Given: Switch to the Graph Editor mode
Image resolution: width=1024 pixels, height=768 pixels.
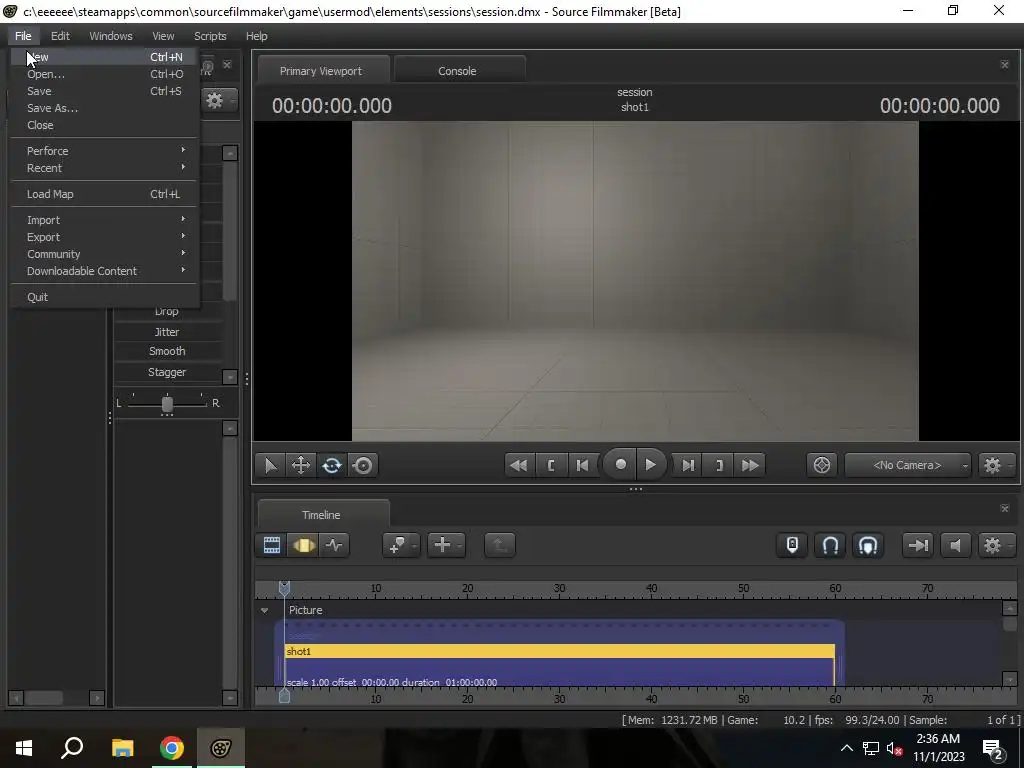Looking at the screenshot, I should (334, 545).
